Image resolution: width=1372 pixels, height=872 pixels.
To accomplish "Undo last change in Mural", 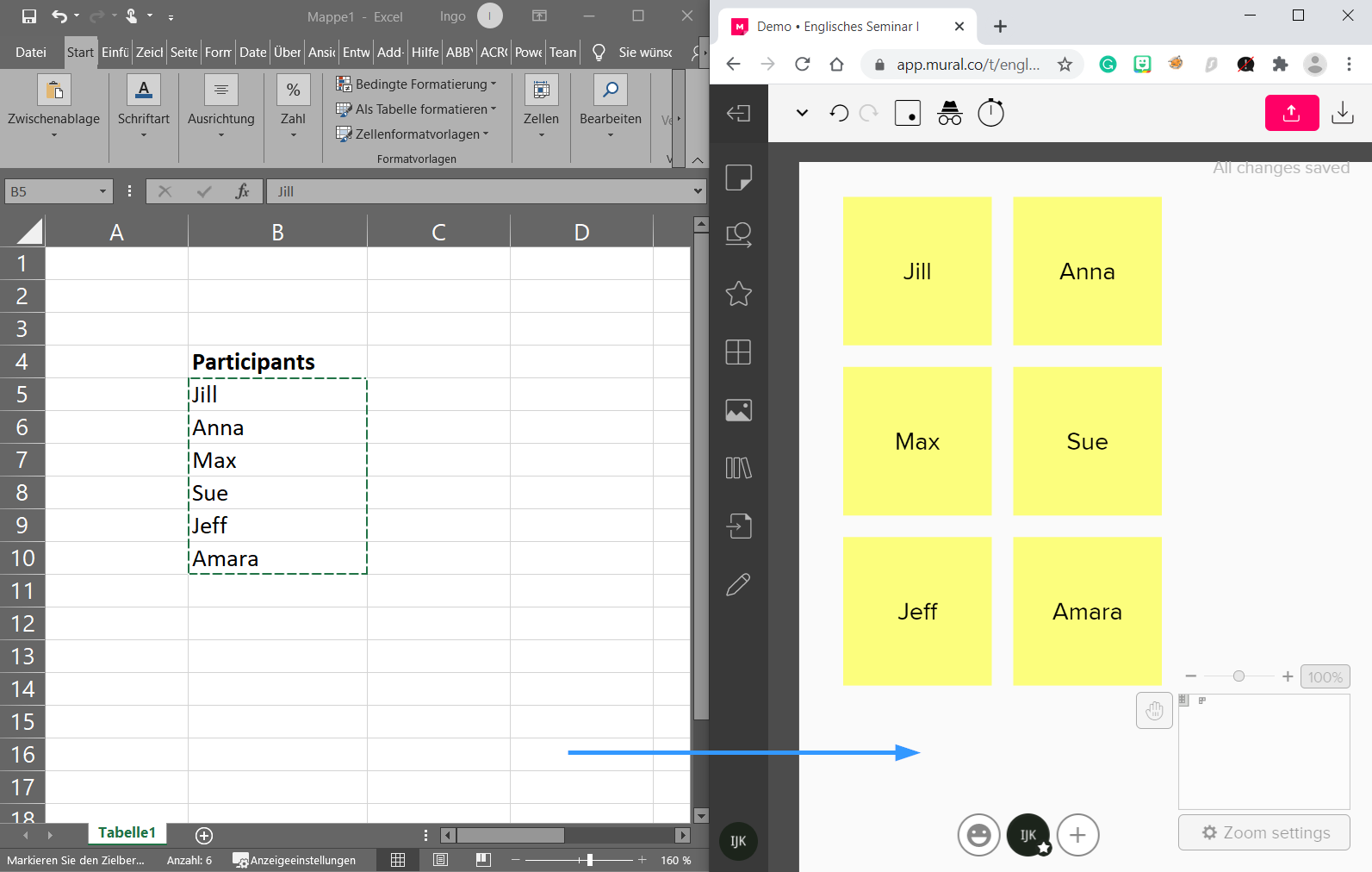I will pos(839,113).
